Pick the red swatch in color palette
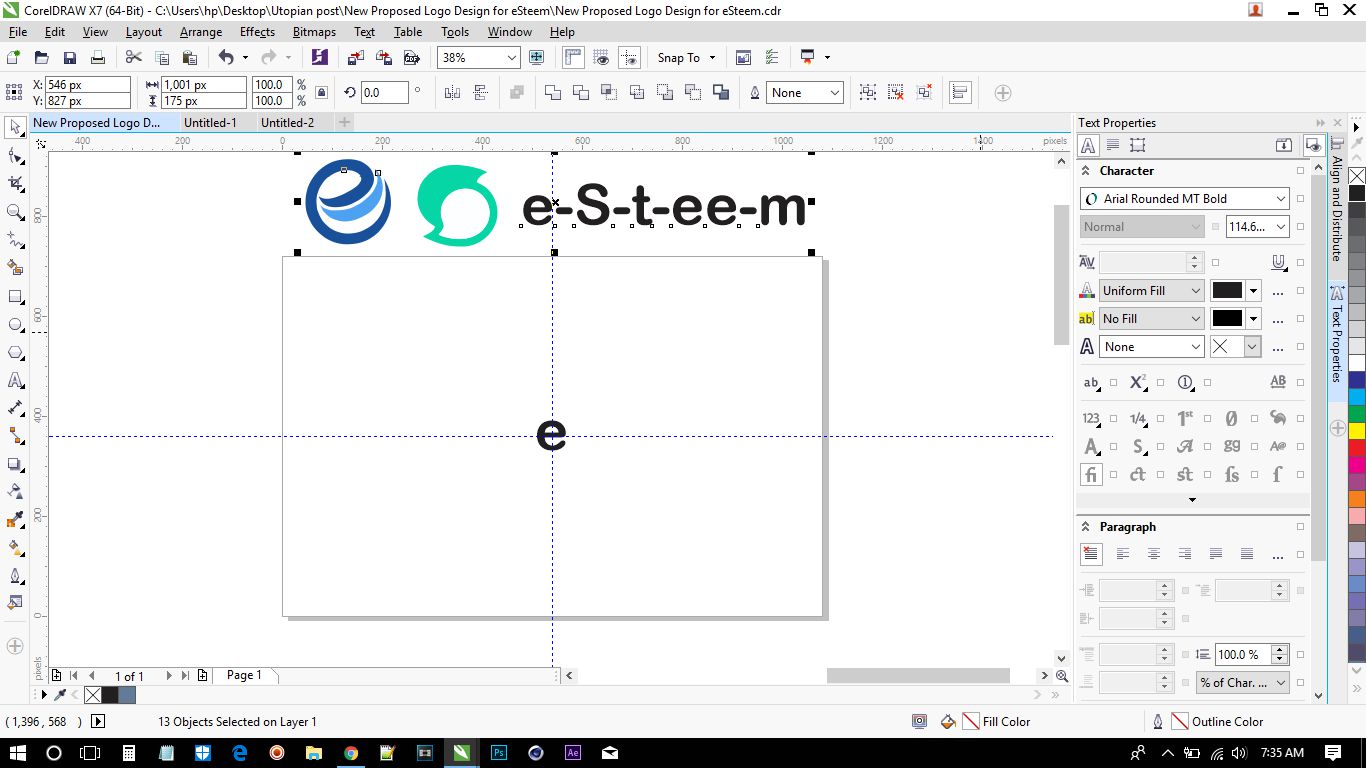The height and width of the screenshot is (768, 1366). [1357, 448]
